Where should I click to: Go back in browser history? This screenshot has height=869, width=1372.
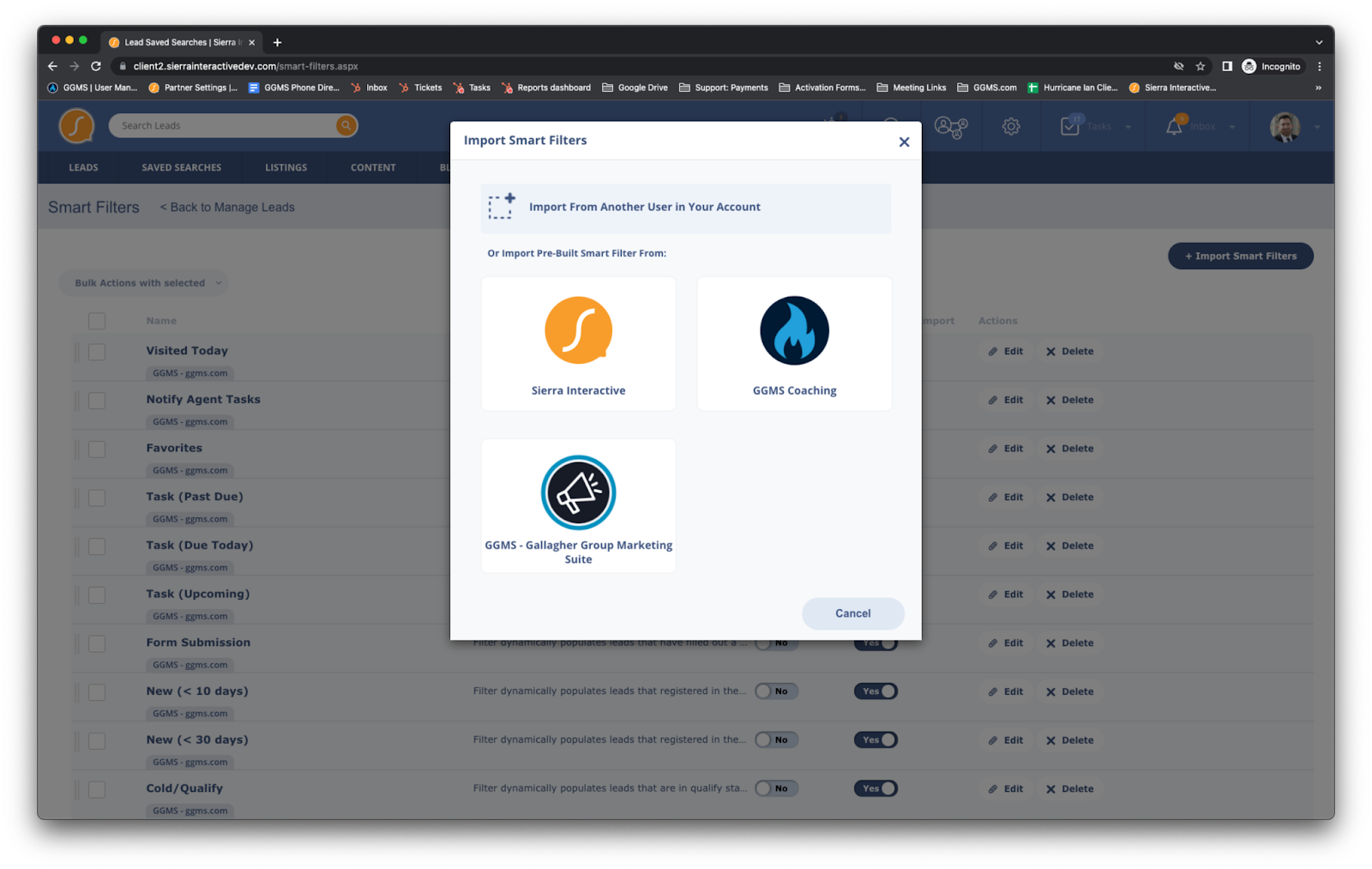[52, 66]
